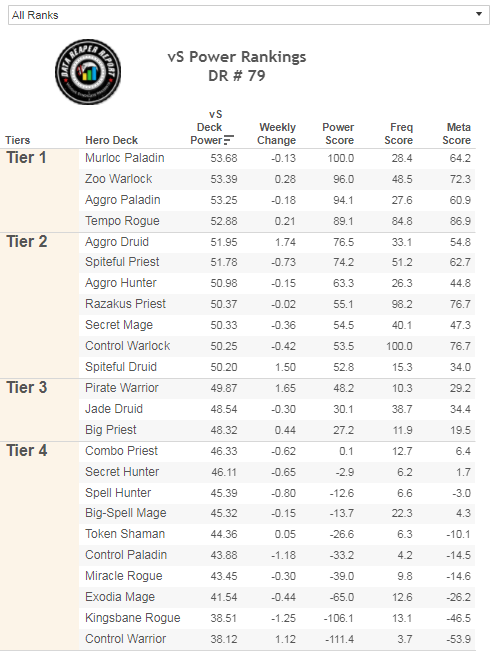Select the Freq Score column header
Viewport: 498px width, 655px height.
pos(399,134)
